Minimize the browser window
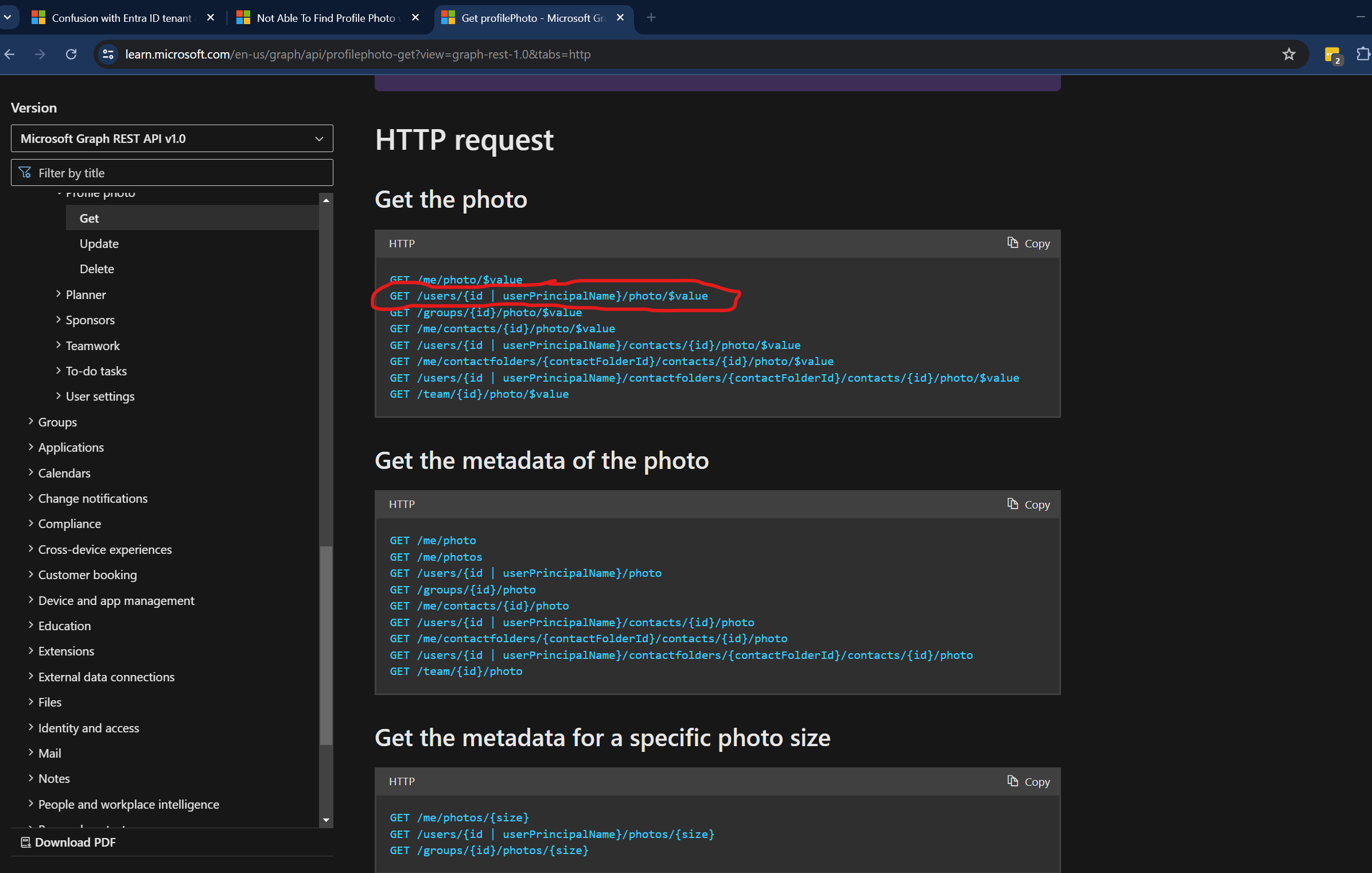1372x873 pixels. coord(1361,18)
